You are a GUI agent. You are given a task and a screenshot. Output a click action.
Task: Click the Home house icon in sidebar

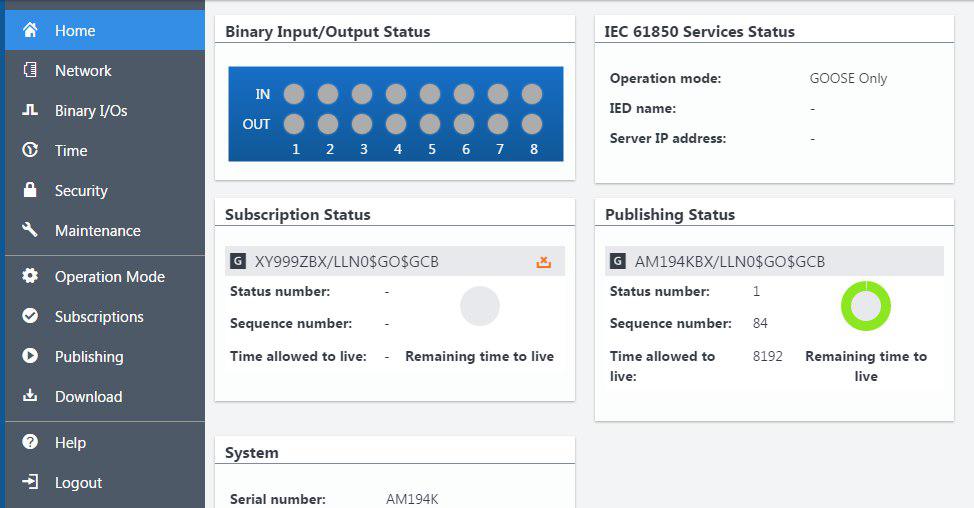30,30
